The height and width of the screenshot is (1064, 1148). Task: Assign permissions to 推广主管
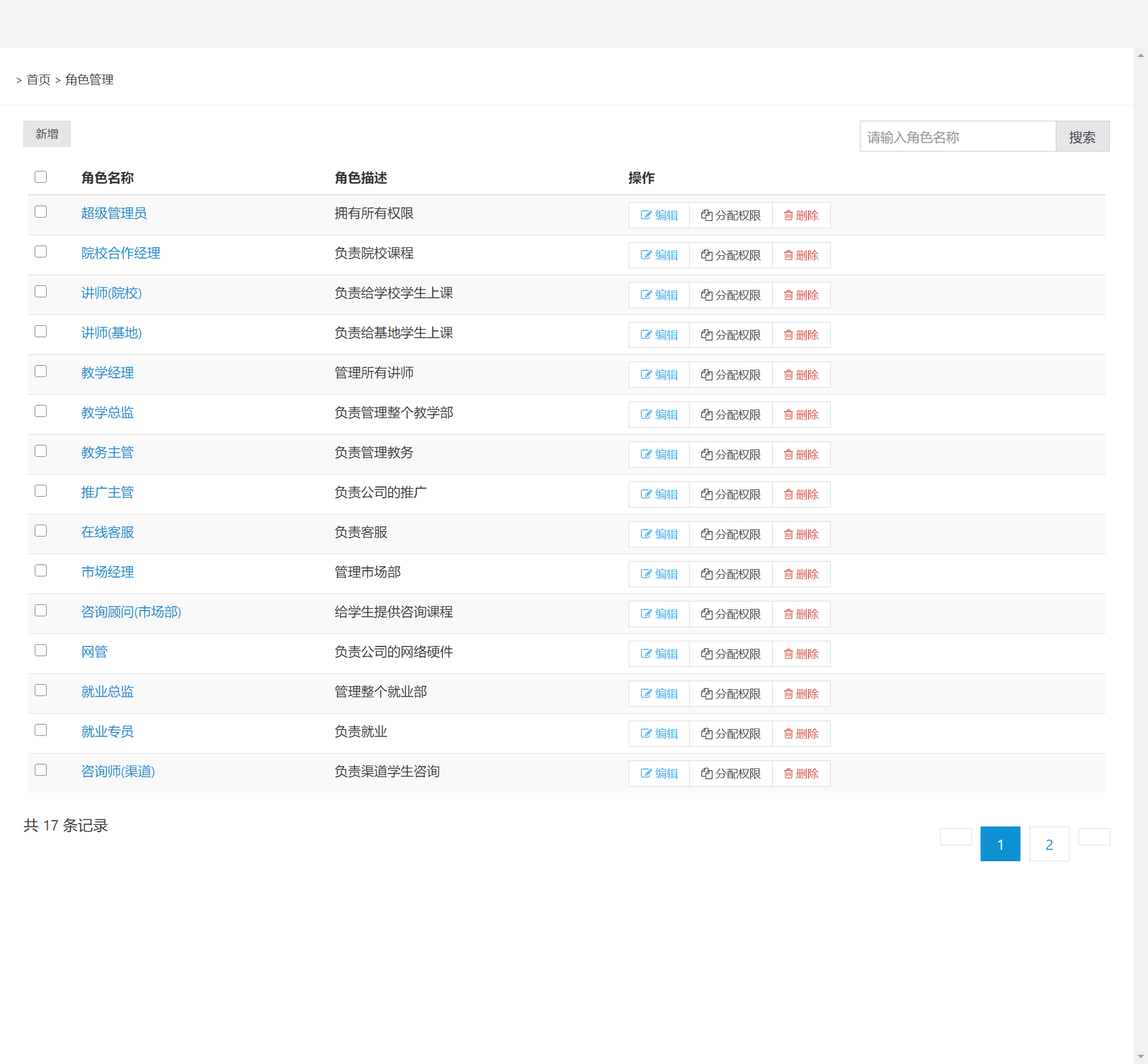coord(731,494)
